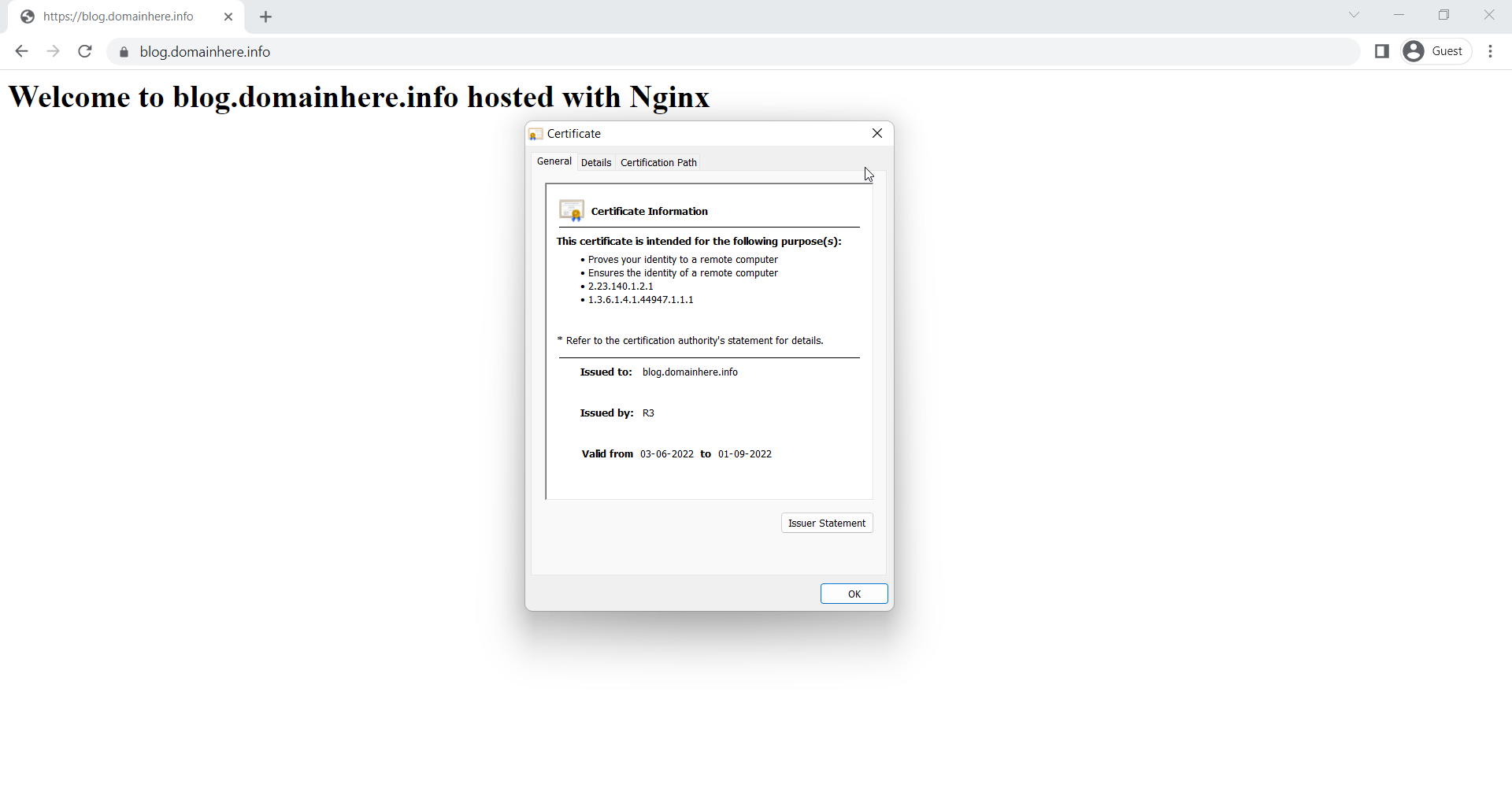Open Chrome's three-dot menu
The image size is (1512, 803).
(x=1491, y=51)
